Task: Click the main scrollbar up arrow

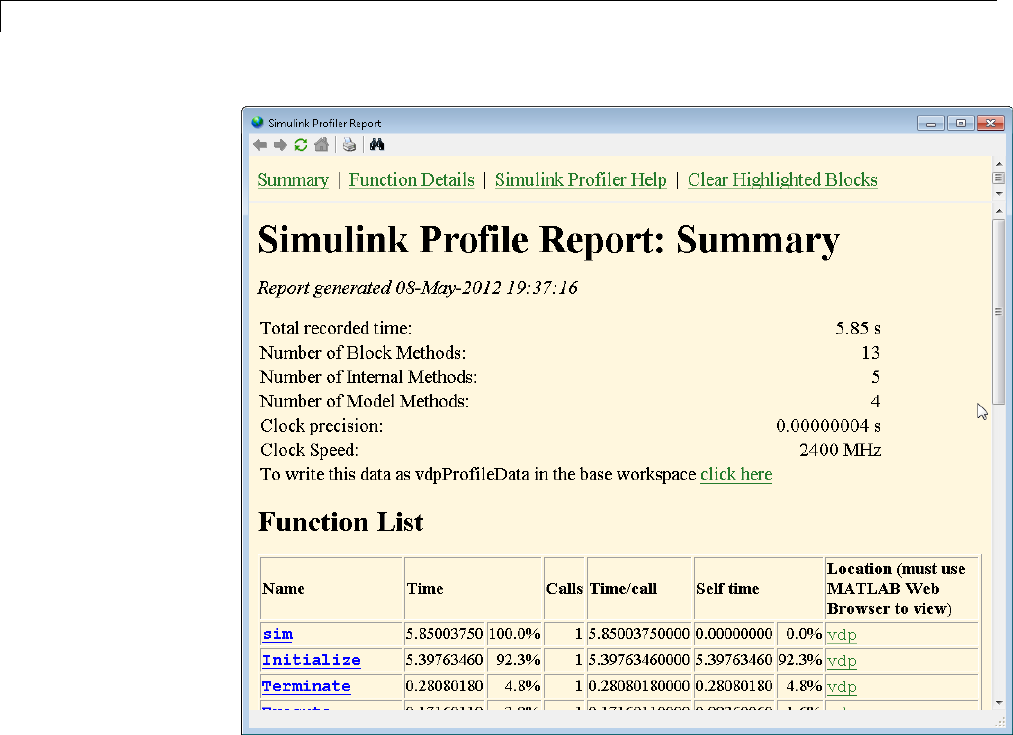Action: click(999, 211)
